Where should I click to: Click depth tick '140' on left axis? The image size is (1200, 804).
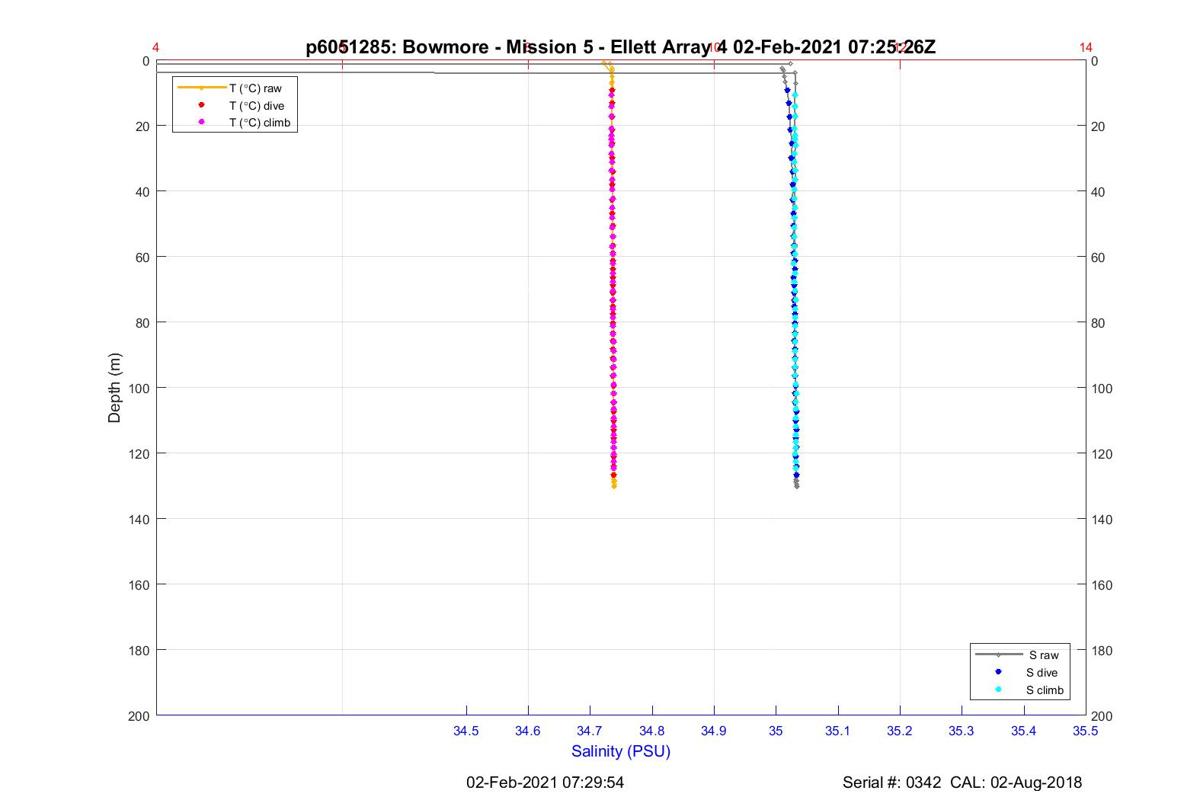point(139,519)
